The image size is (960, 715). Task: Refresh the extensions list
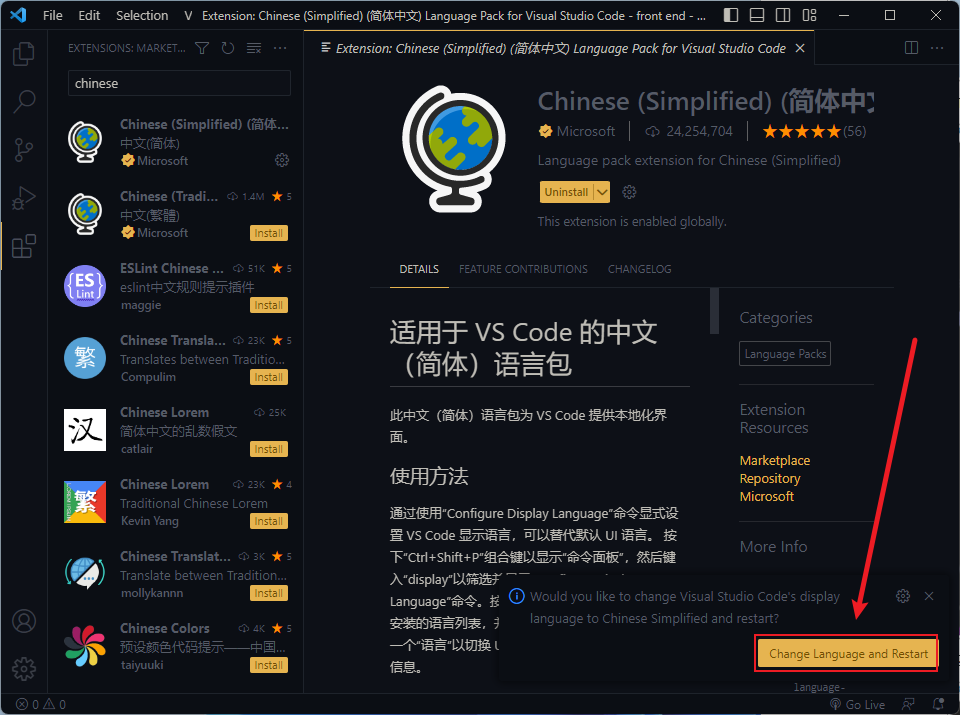pos(228,48)
